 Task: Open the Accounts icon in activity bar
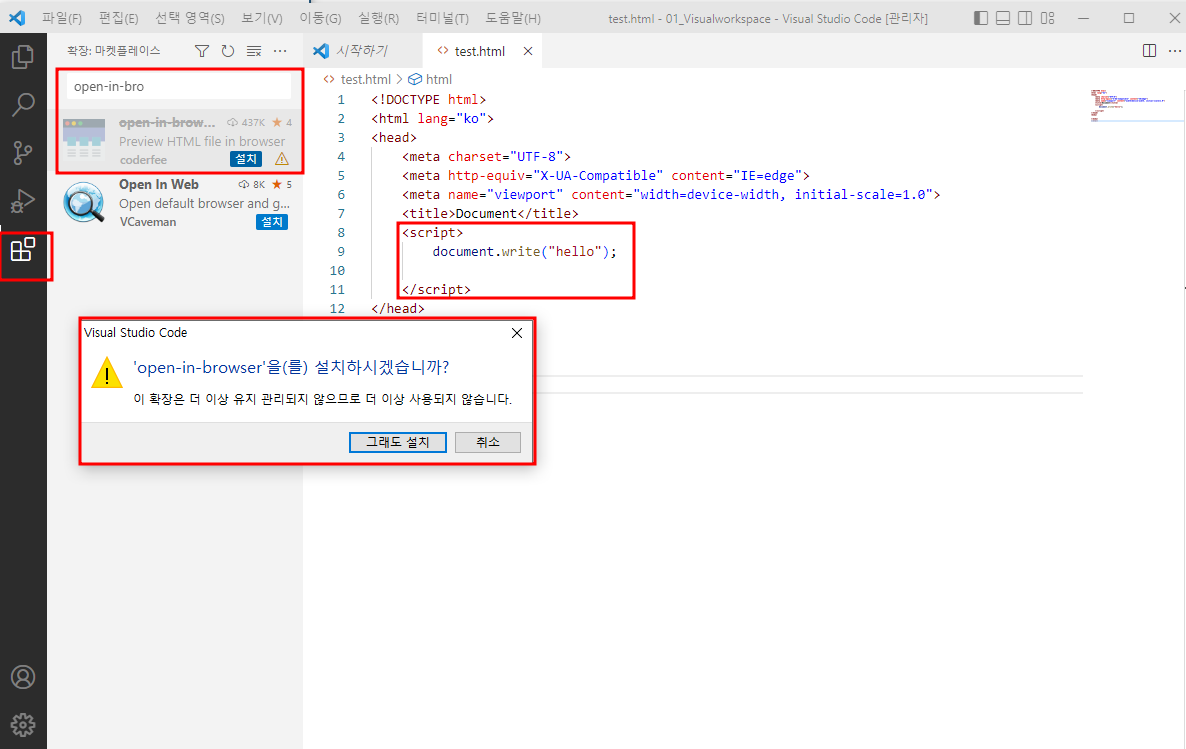point(23,677)
